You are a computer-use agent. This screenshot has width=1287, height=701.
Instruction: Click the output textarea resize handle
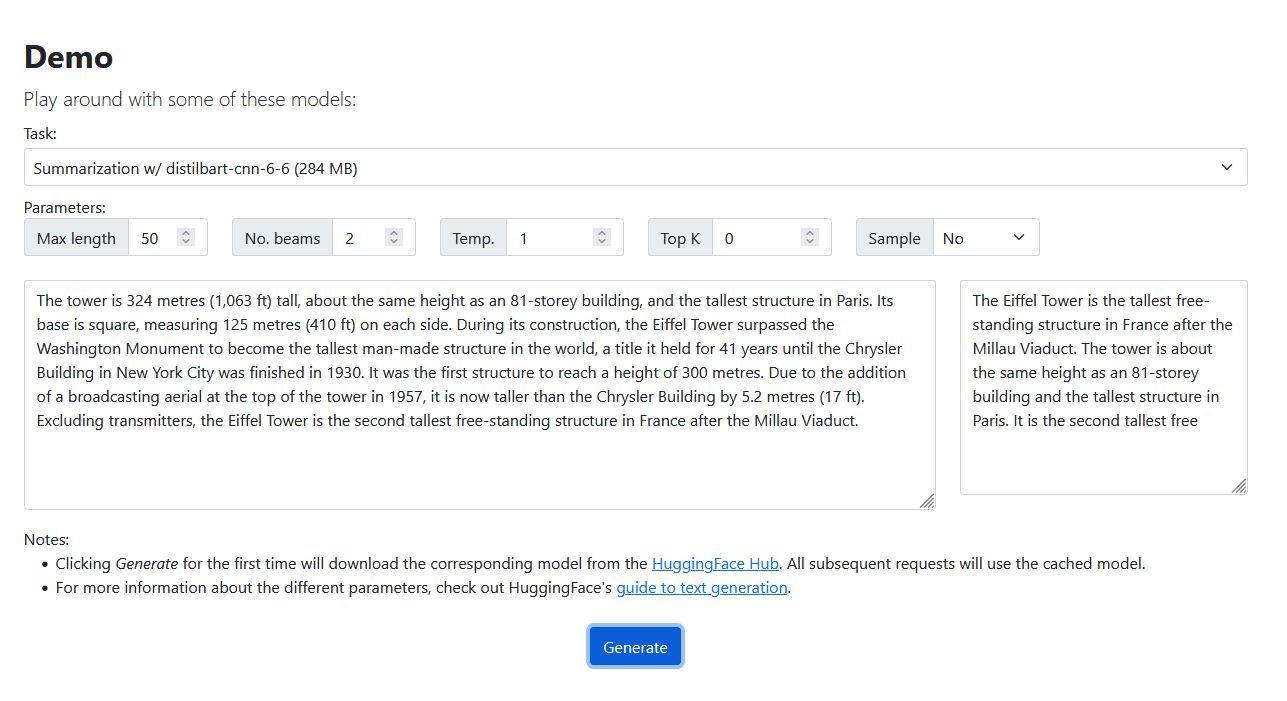(x=1239, y=486)
